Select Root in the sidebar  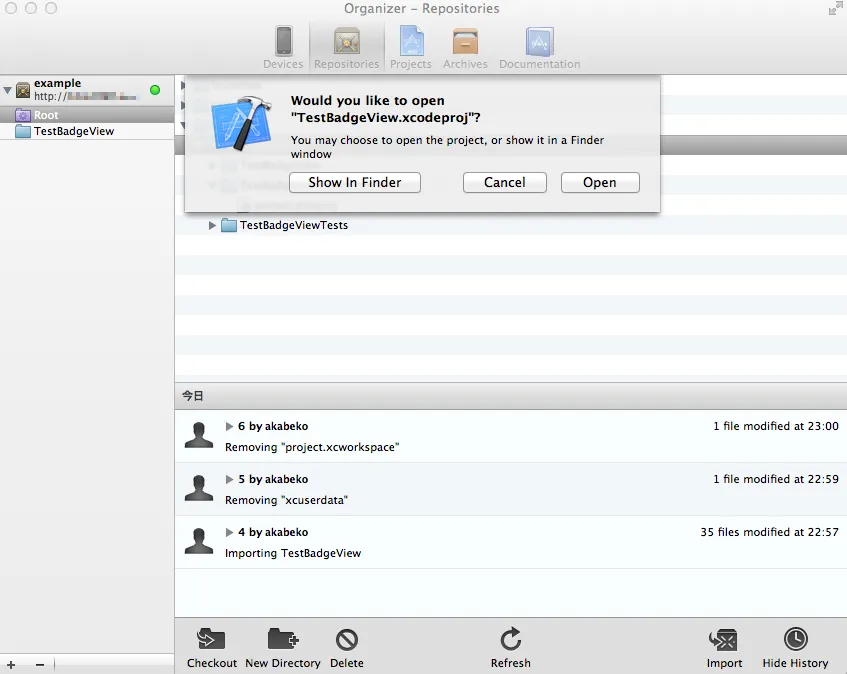(46, 116)
